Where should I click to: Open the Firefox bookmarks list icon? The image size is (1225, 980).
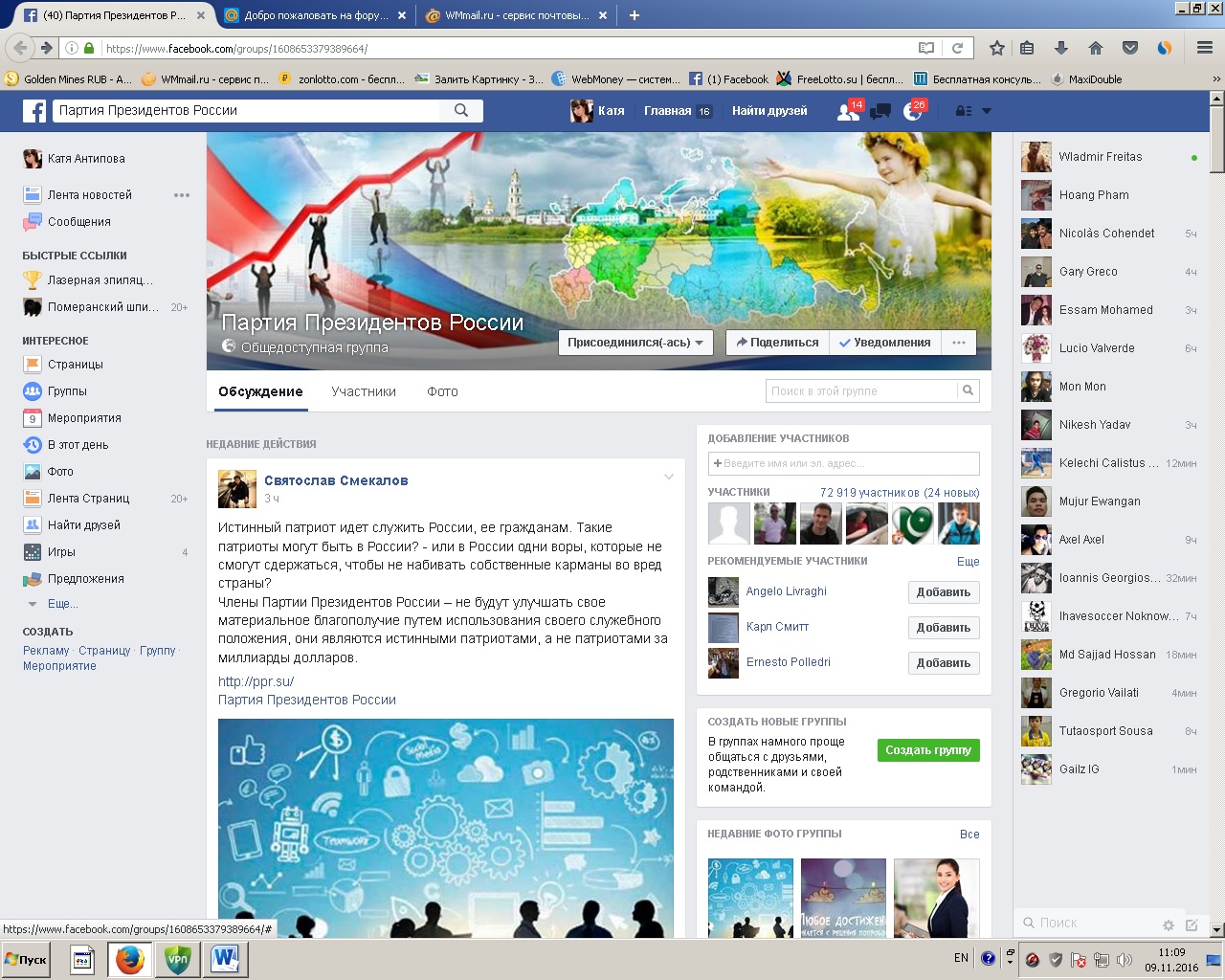(1027, 48)
